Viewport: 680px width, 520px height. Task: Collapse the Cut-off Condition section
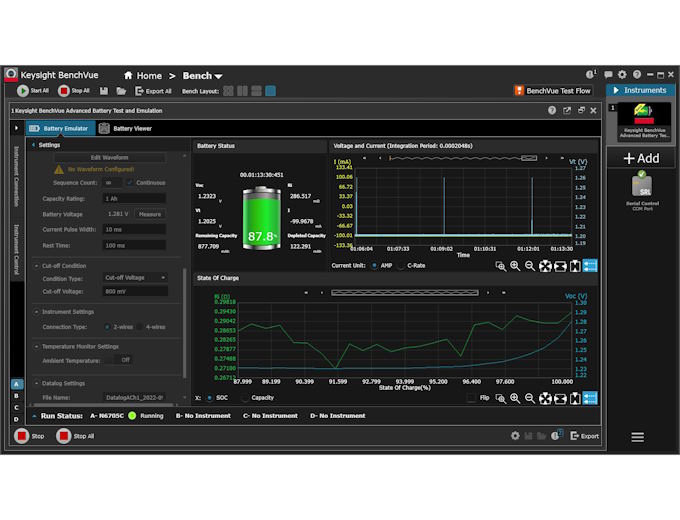pos(36,266)
